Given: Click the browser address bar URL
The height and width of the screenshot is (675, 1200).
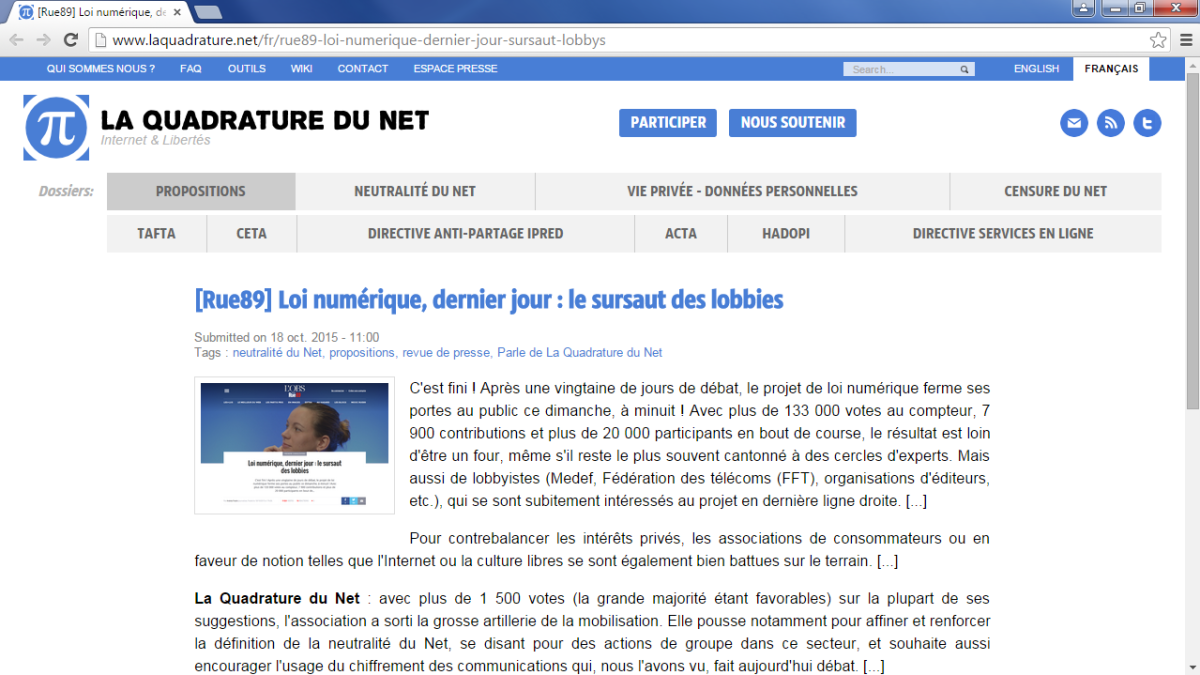Looking at the screenshot, I should (359, 41).
